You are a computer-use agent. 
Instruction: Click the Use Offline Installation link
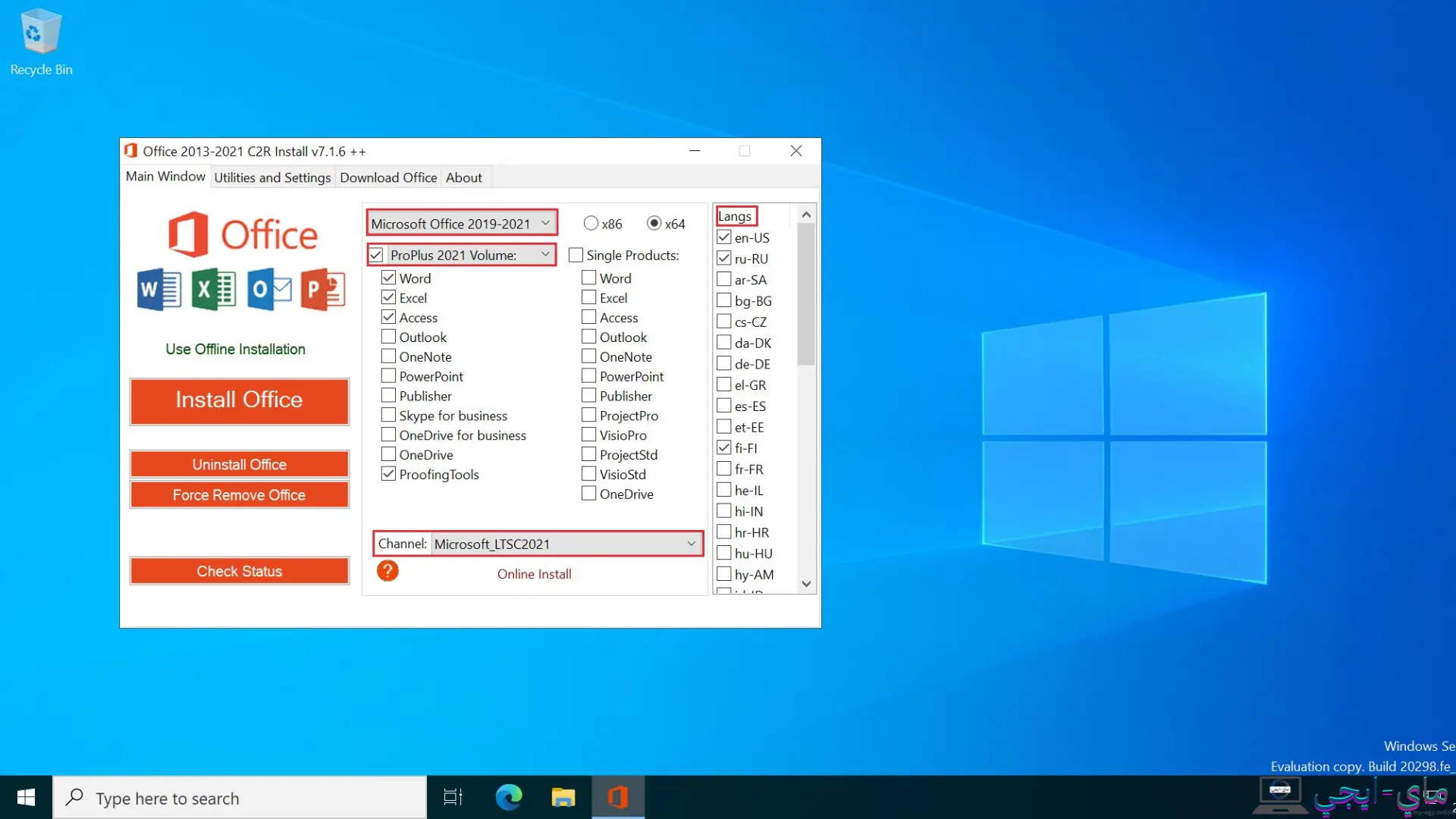pyautogui.click(x=235, y=349)
